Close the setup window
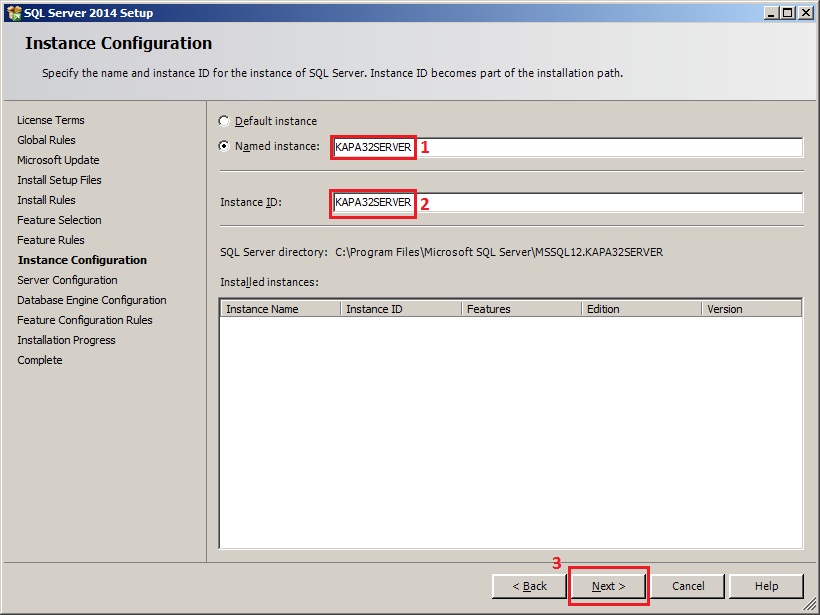Screen dimensions: 820x615 [x=806, y=13]
